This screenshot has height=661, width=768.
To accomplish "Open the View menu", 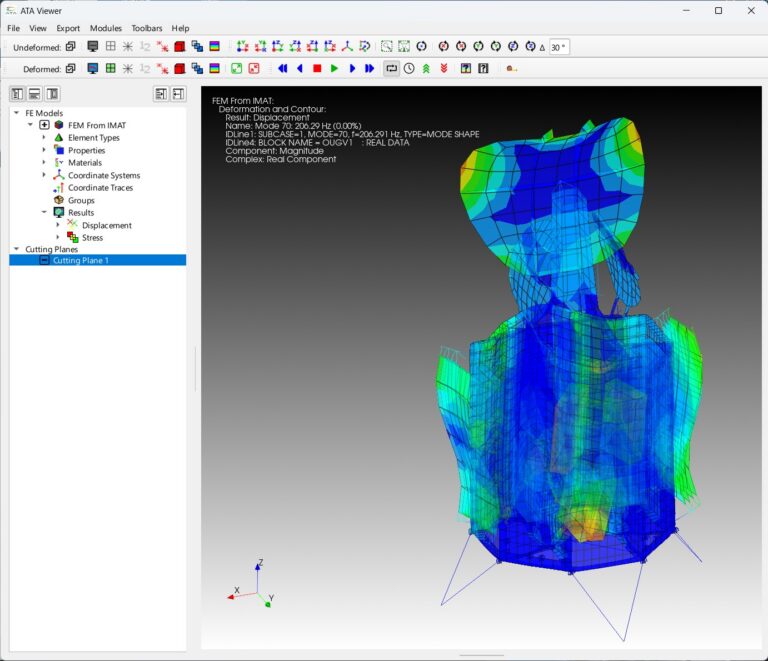I will [x=38, y=28].
